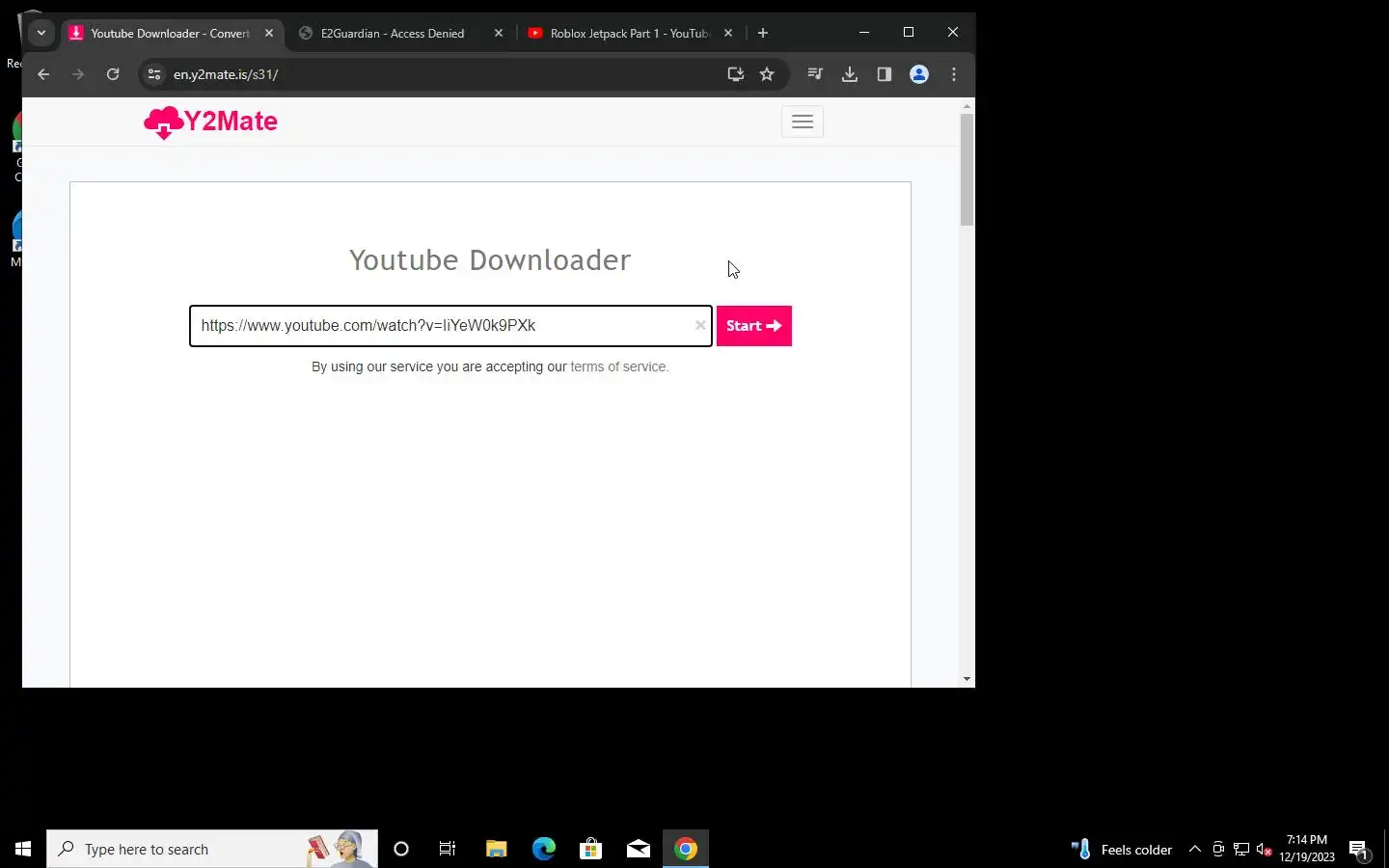This screenshot has width=1389, height=868.
Task: Open the terms of service link
Action: coord(619,366)
